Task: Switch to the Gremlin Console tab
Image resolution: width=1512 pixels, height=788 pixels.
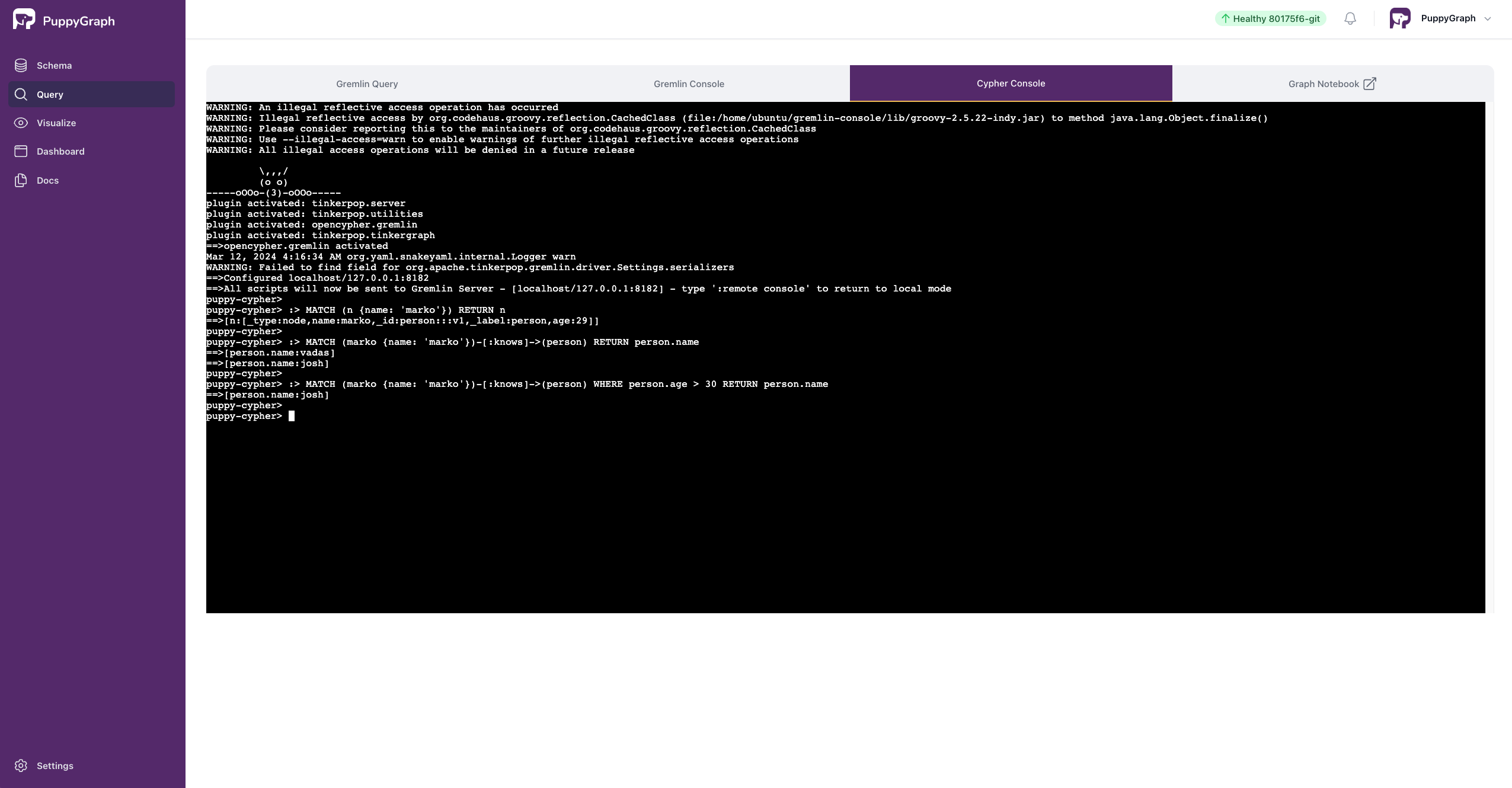Action: click(688, 84)
